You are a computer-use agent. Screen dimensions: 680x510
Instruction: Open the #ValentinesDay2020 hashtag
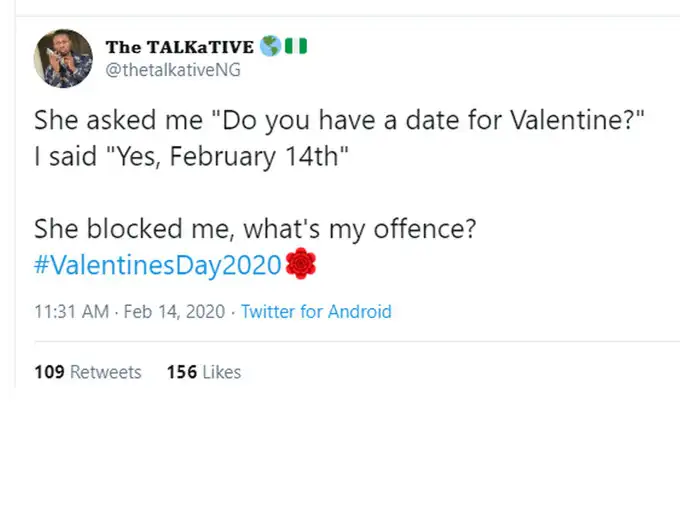point(157,265)
